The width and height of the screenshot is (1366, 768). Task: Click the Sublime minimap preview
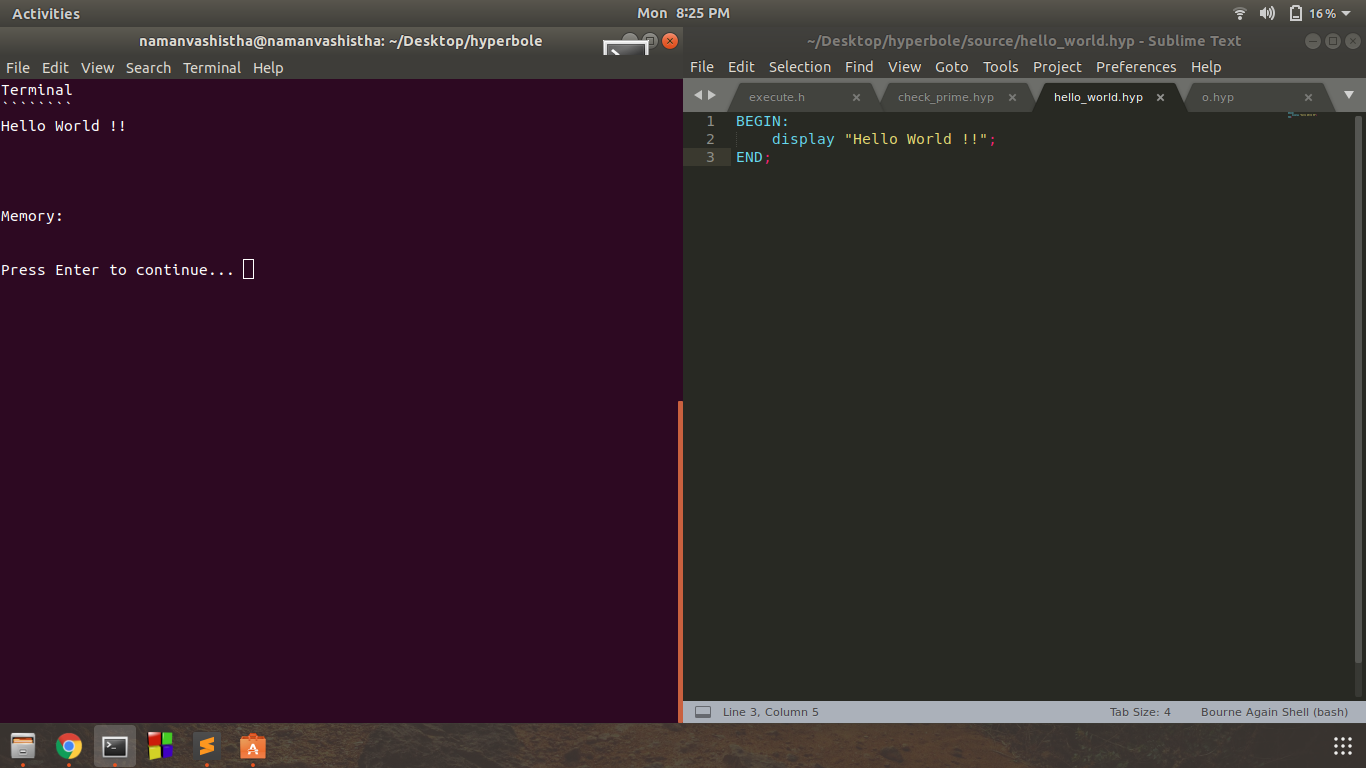tap(1301, 115)
